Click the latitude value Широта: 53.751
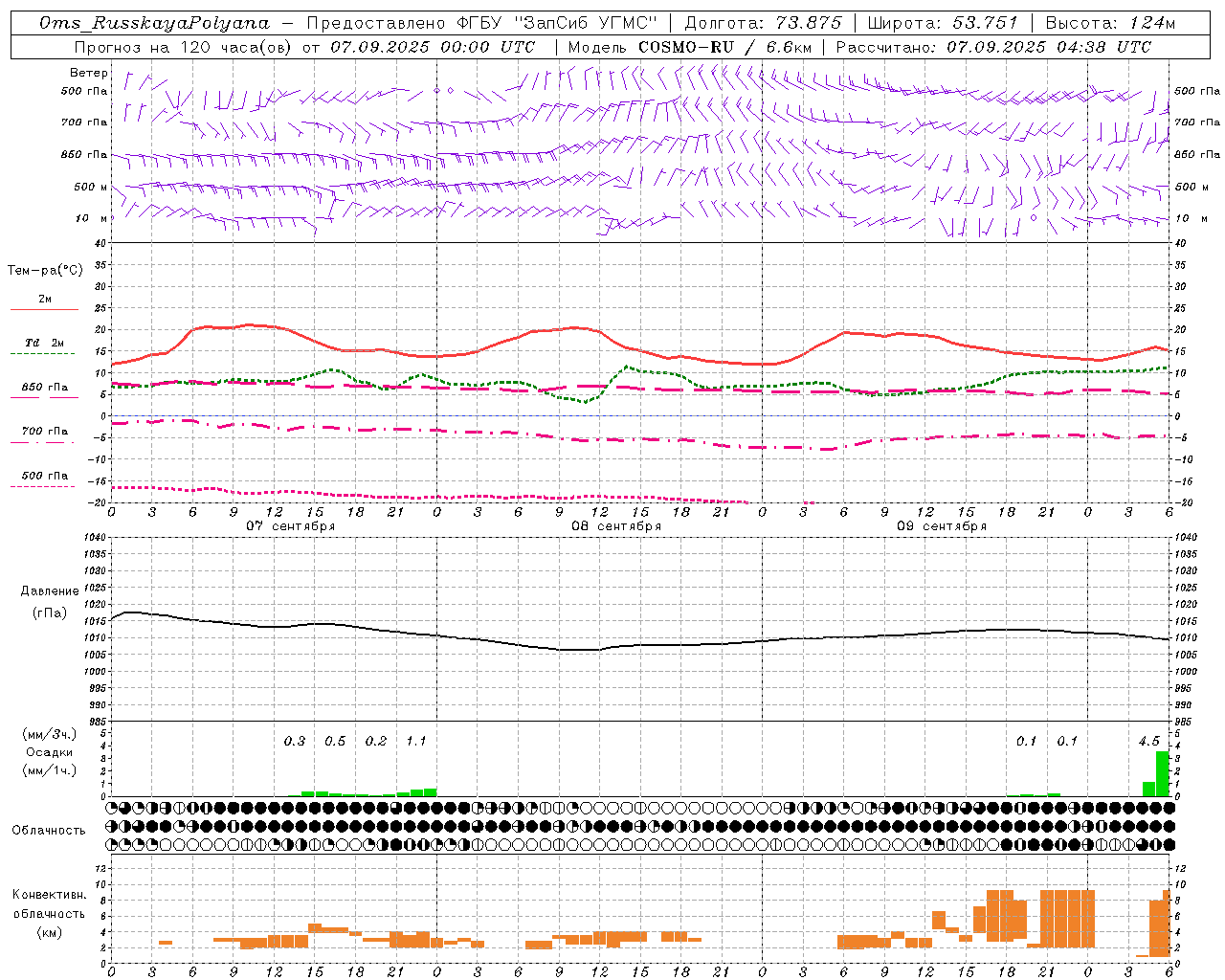Viewport: 1225px width, 980px height. coord(943,23)
